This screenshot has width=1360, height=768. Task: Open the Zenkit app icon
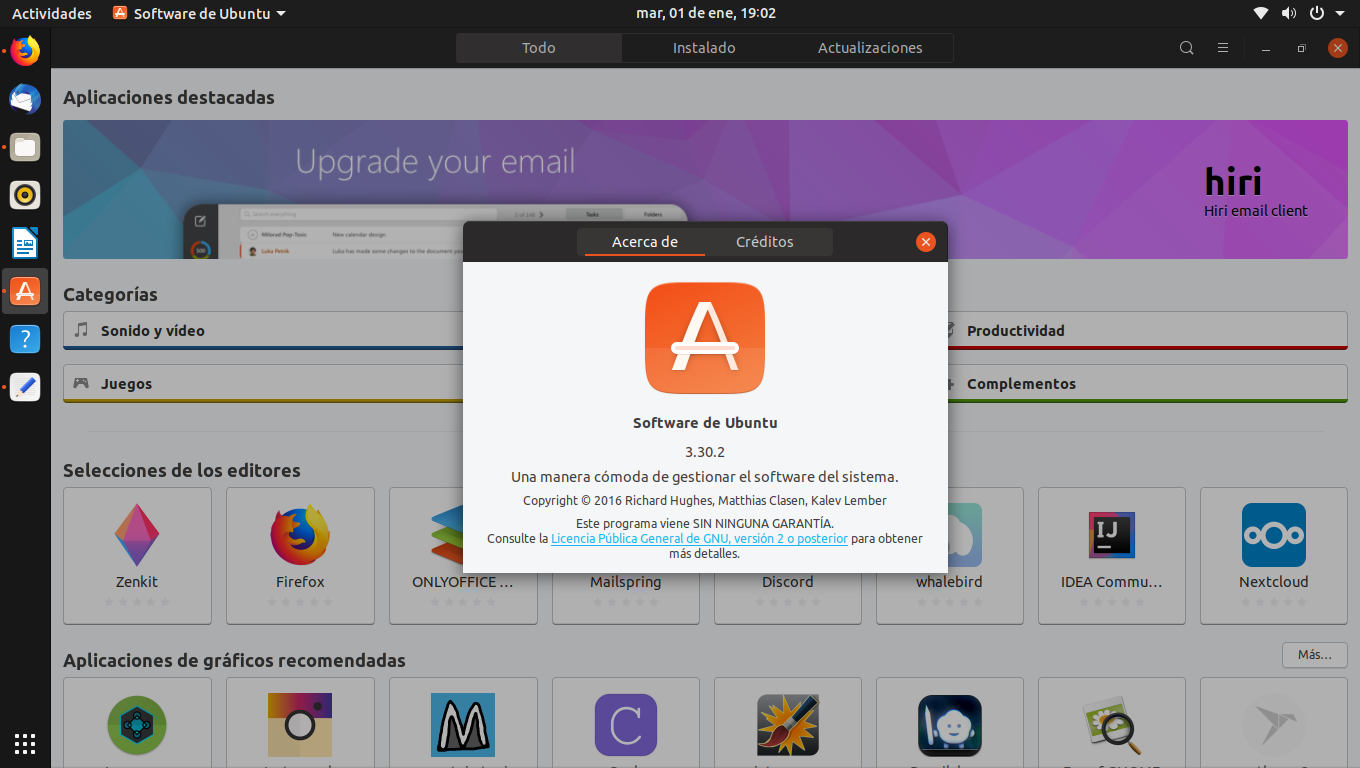tap(137, 535)
